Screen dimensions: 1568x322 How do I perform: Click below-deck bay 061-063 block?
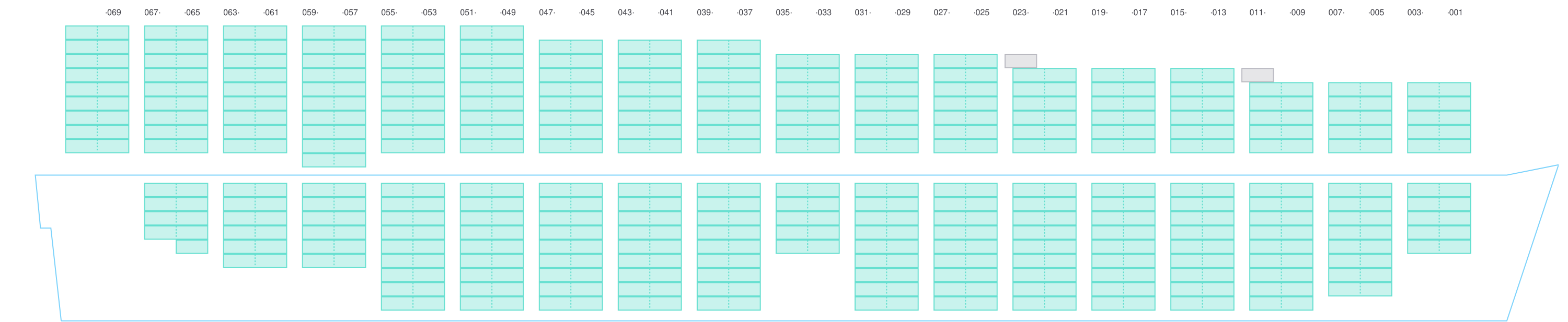[255, 225]
